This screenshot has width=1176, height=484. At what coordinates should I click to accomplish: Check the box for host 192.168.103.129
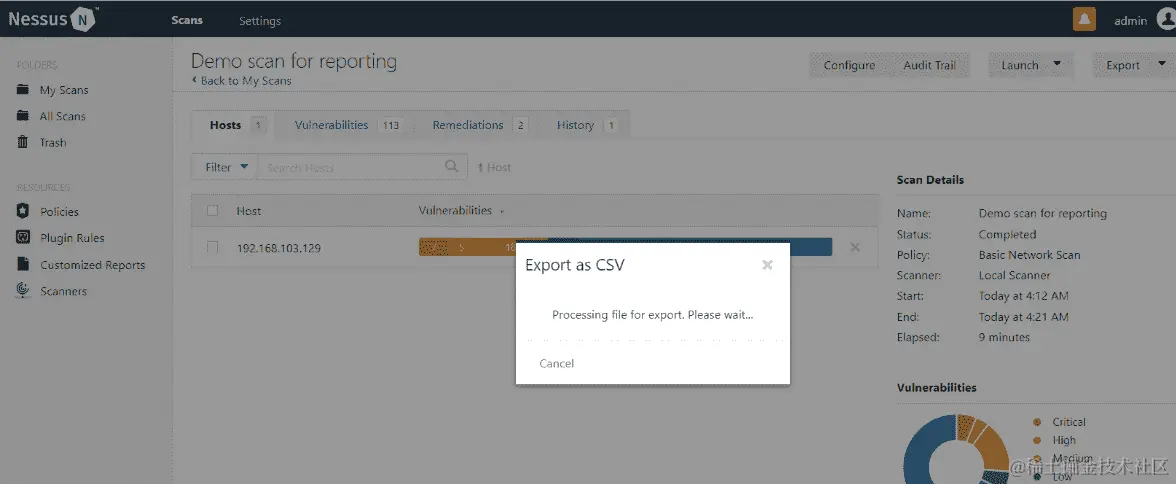[212, 247]
